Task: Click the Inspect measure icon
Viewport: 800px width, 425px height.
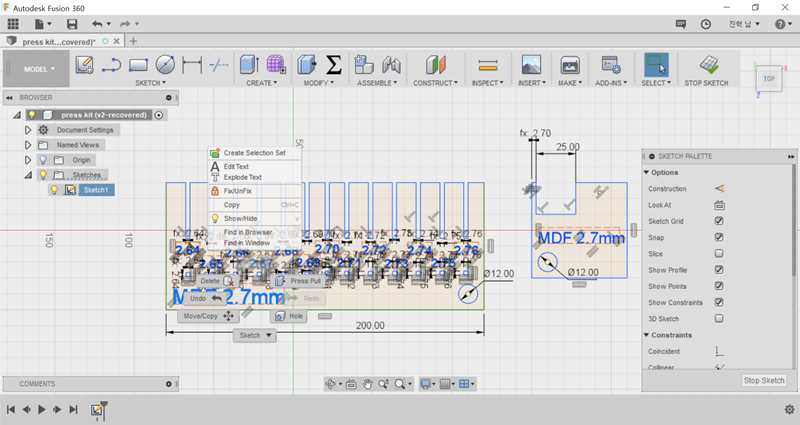Action: point(486,65)
